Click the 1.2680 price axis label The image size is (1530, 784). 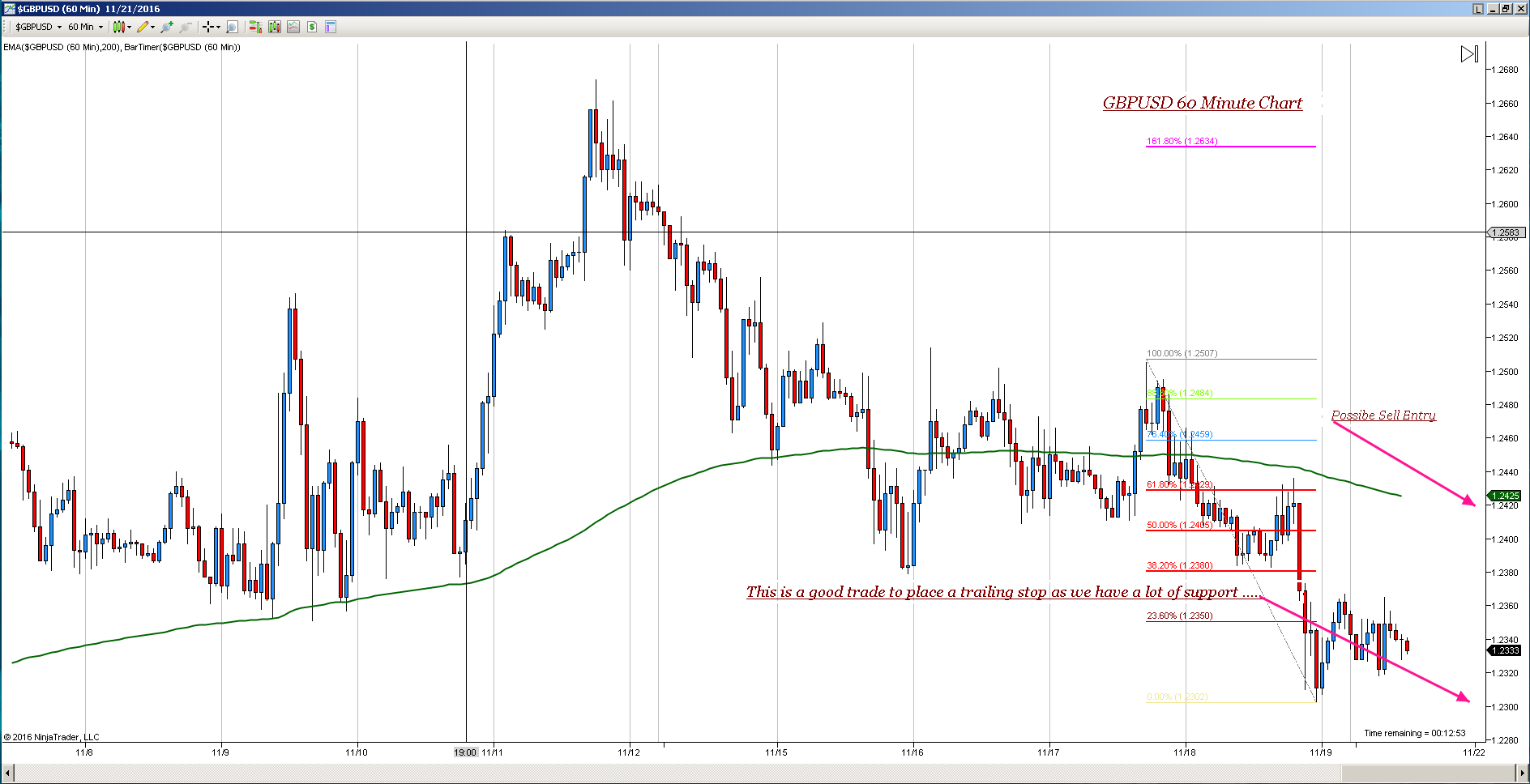click(1506, 70)
